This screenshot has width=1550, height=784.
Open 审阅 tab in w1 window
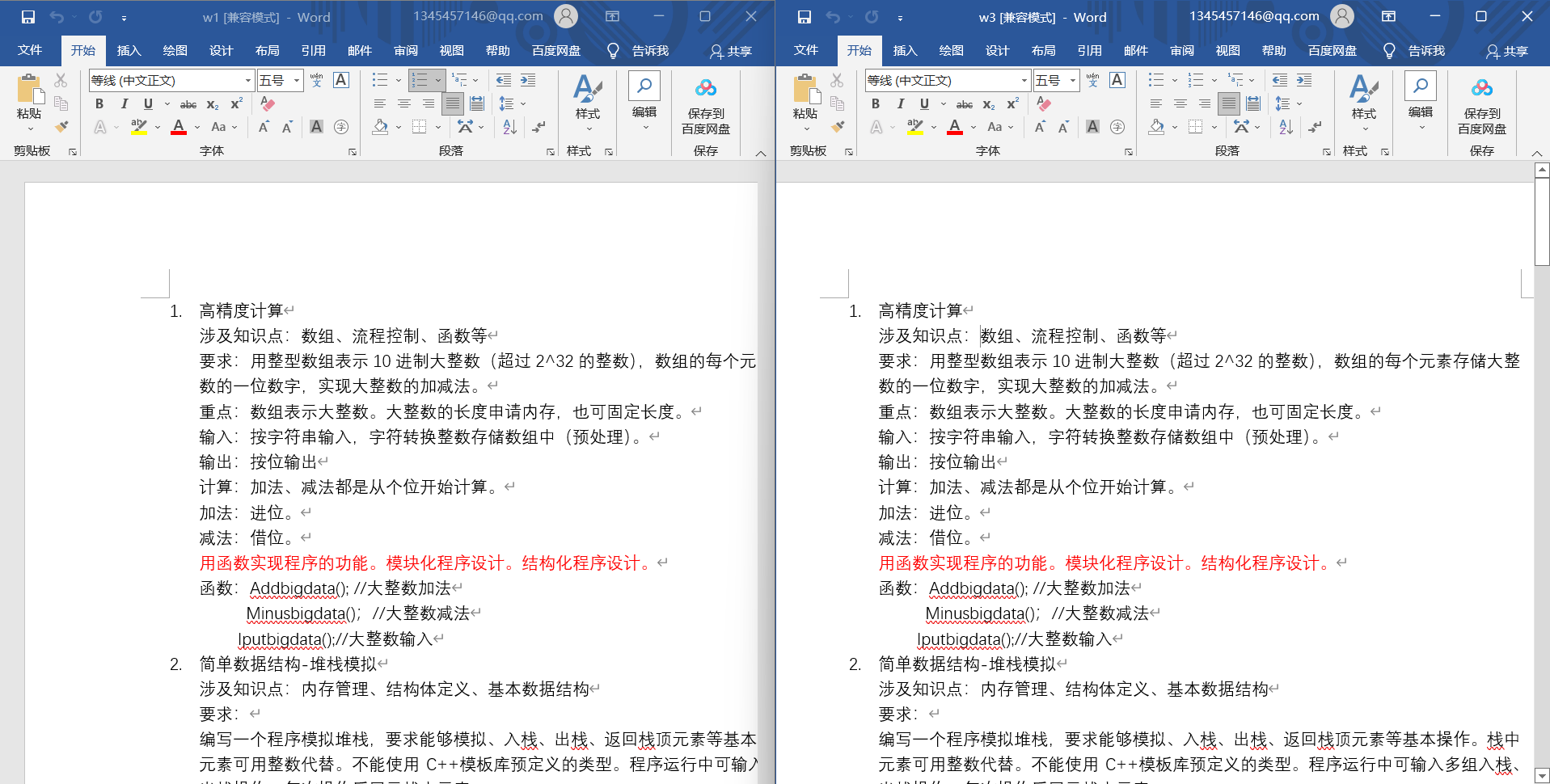(x=405, y=50)
